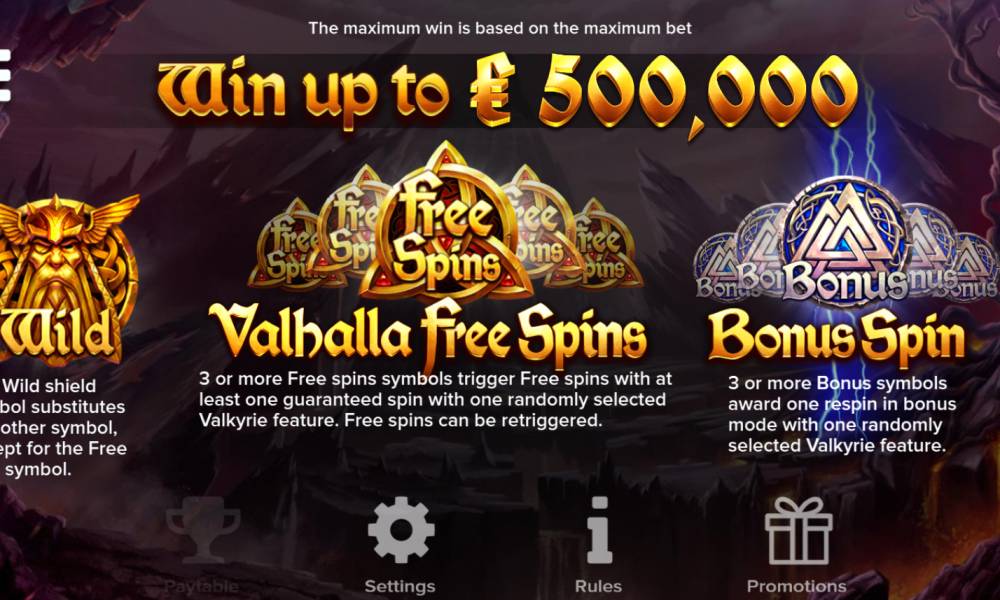This screenshot has height=600, width=1000.
Task: Open the hamburger menu icon
Action: coord(4,76)
